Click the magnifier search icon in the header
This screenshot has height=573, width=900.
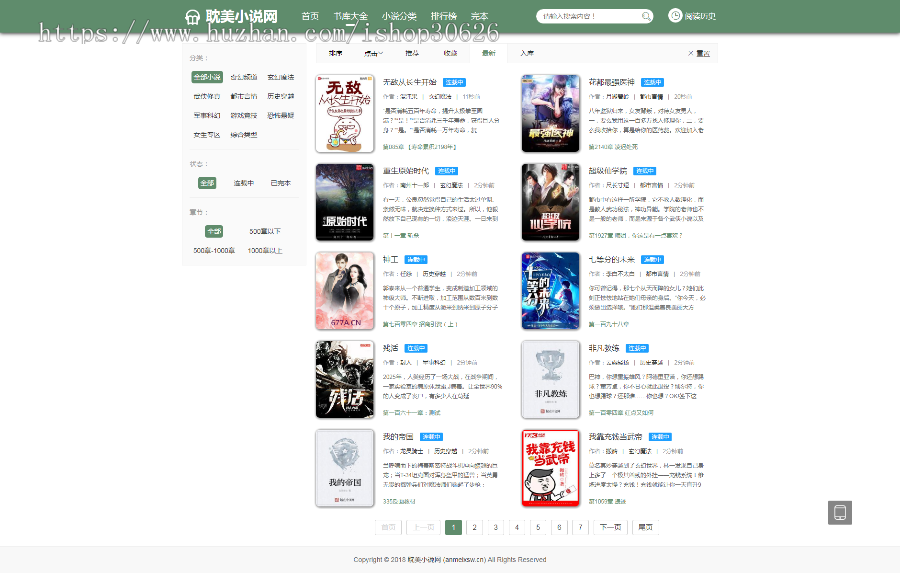pyautogui.click(x=646, y=16)
